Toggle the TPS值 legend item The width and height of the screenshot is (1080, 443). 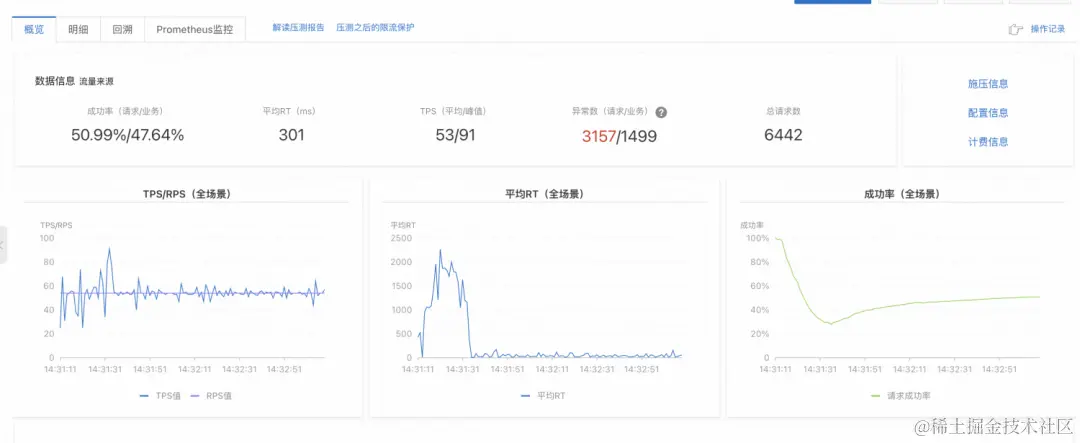(160, 396)
